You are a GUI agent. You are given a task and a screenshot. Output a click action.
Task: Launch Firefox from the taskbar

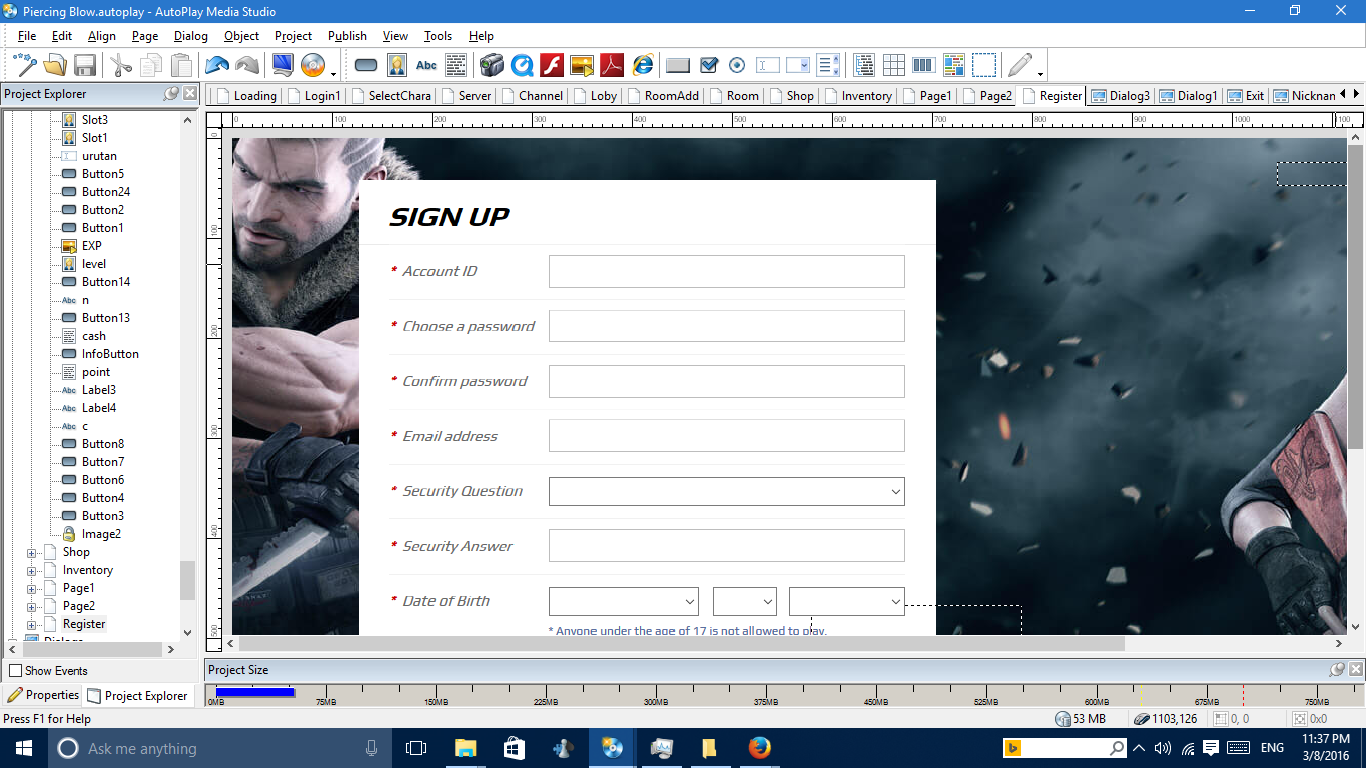pos(760,748)
